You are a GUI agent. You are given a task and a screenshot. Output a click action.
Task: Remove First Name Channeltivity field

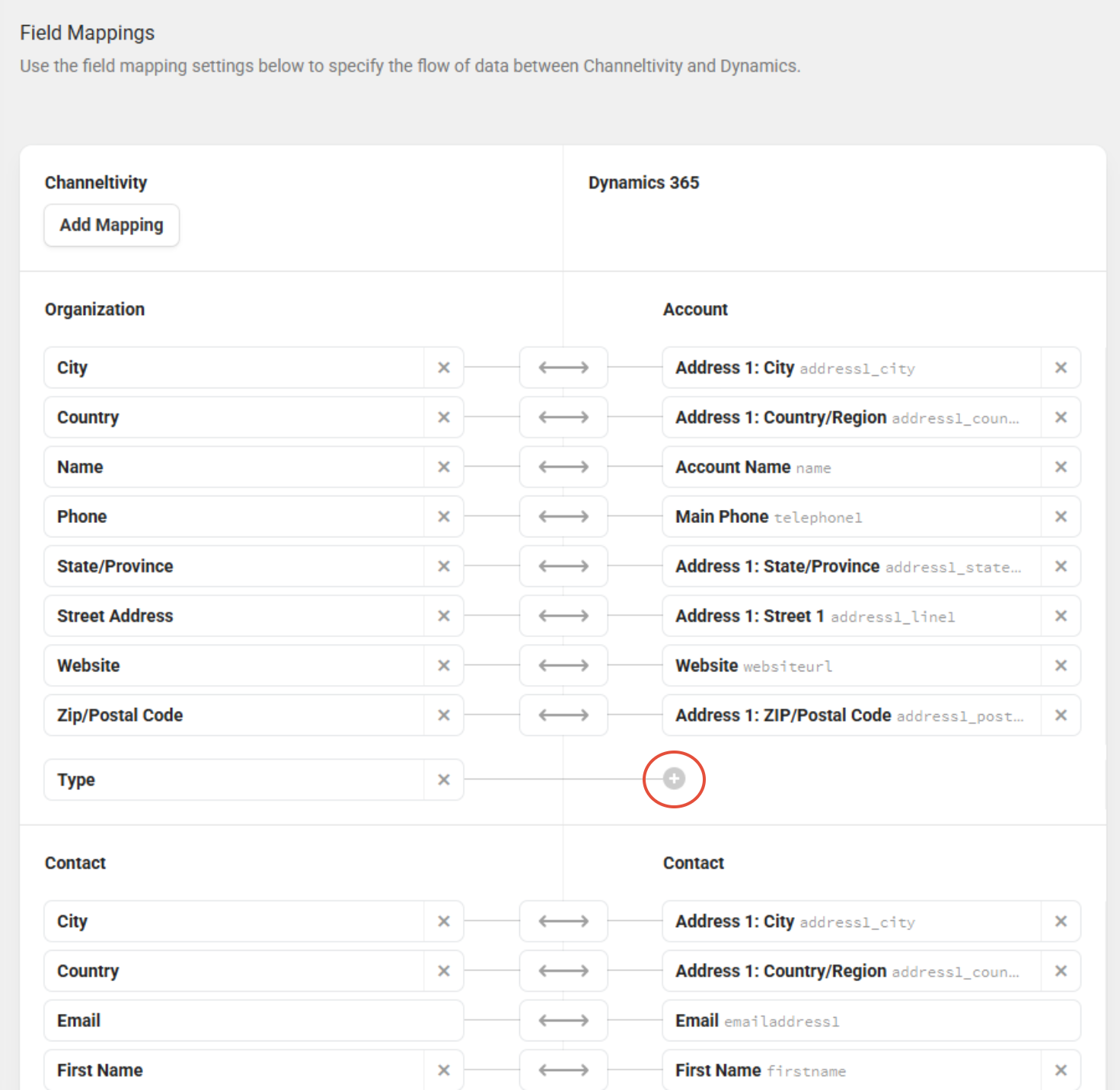tap(444, 1070)
